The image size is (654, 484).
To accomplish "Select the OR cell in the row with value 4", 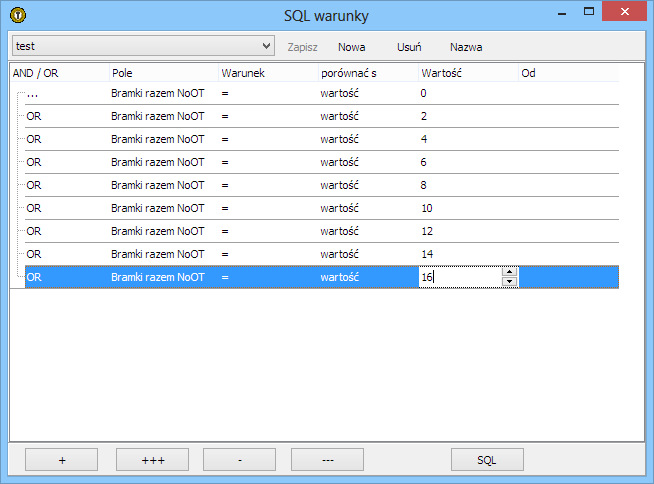I will point(34,139).
